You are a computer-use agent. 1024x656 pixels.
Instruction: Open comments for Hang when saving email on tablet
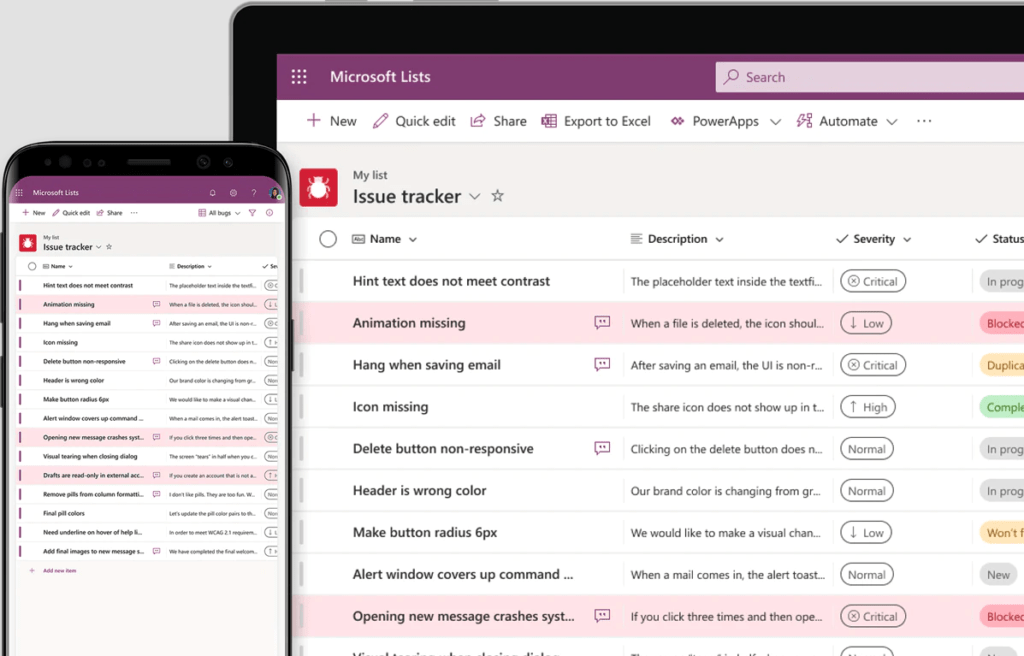click(x=602, y=364)
